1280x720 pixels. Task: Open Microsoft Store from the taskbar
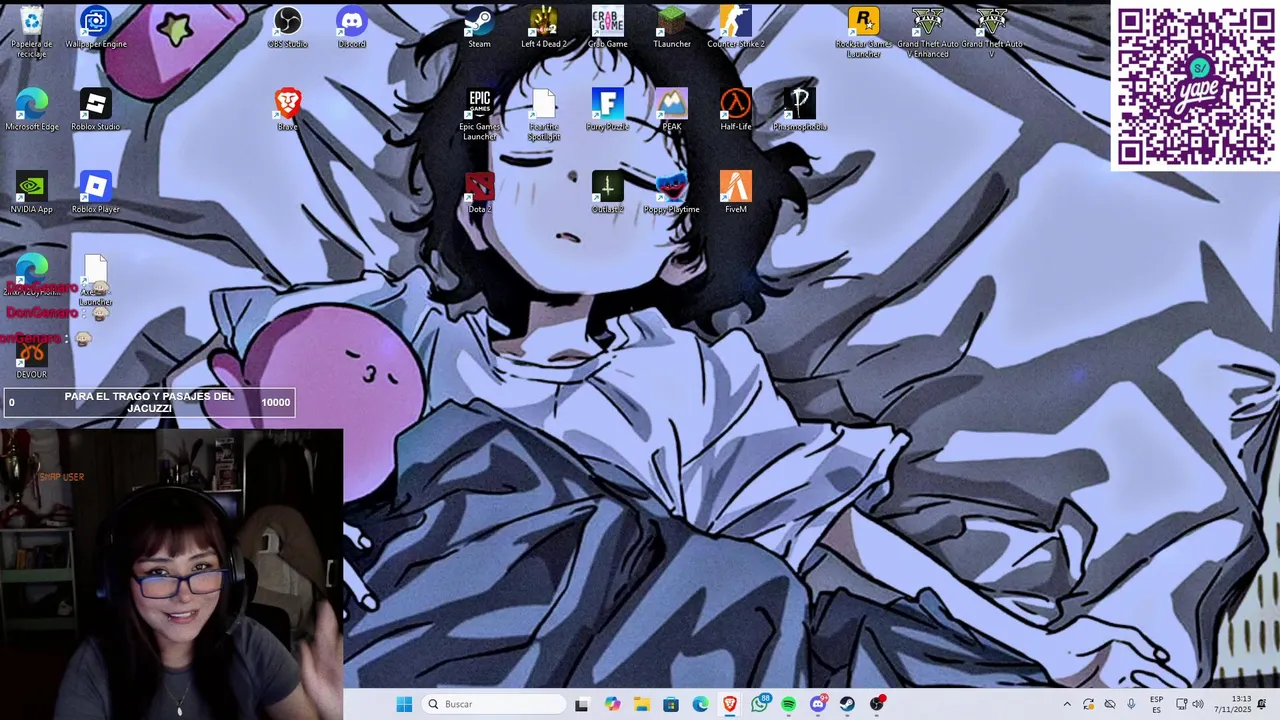pos(671,704)
